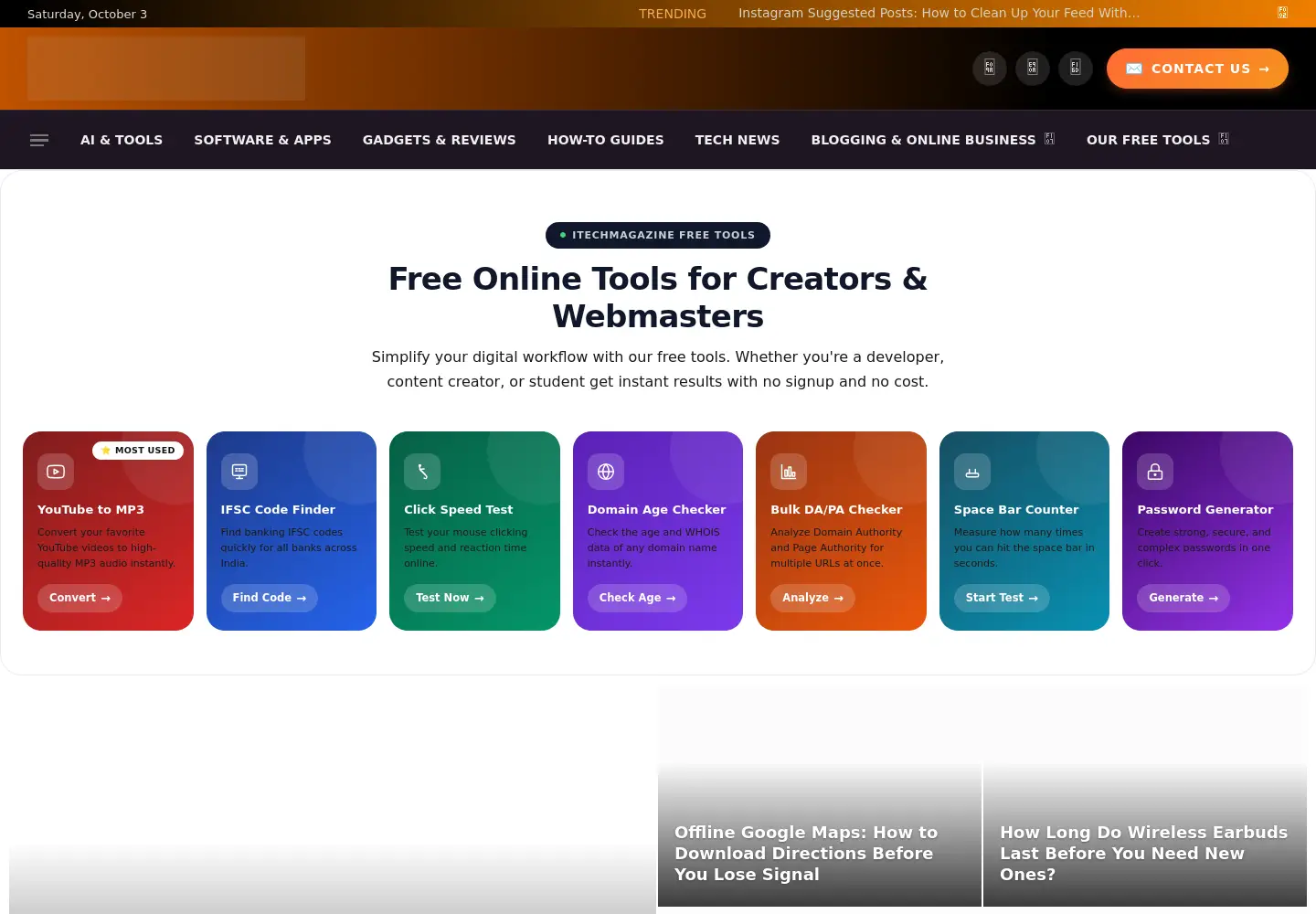Open the Offline Google Maps article
1316x914 pixels.
pyautogui.click(x=806, y=853)
